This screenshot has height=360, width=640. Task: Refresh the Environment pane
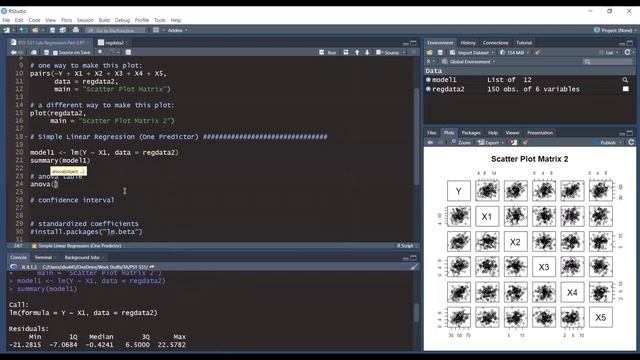[627, 52]
